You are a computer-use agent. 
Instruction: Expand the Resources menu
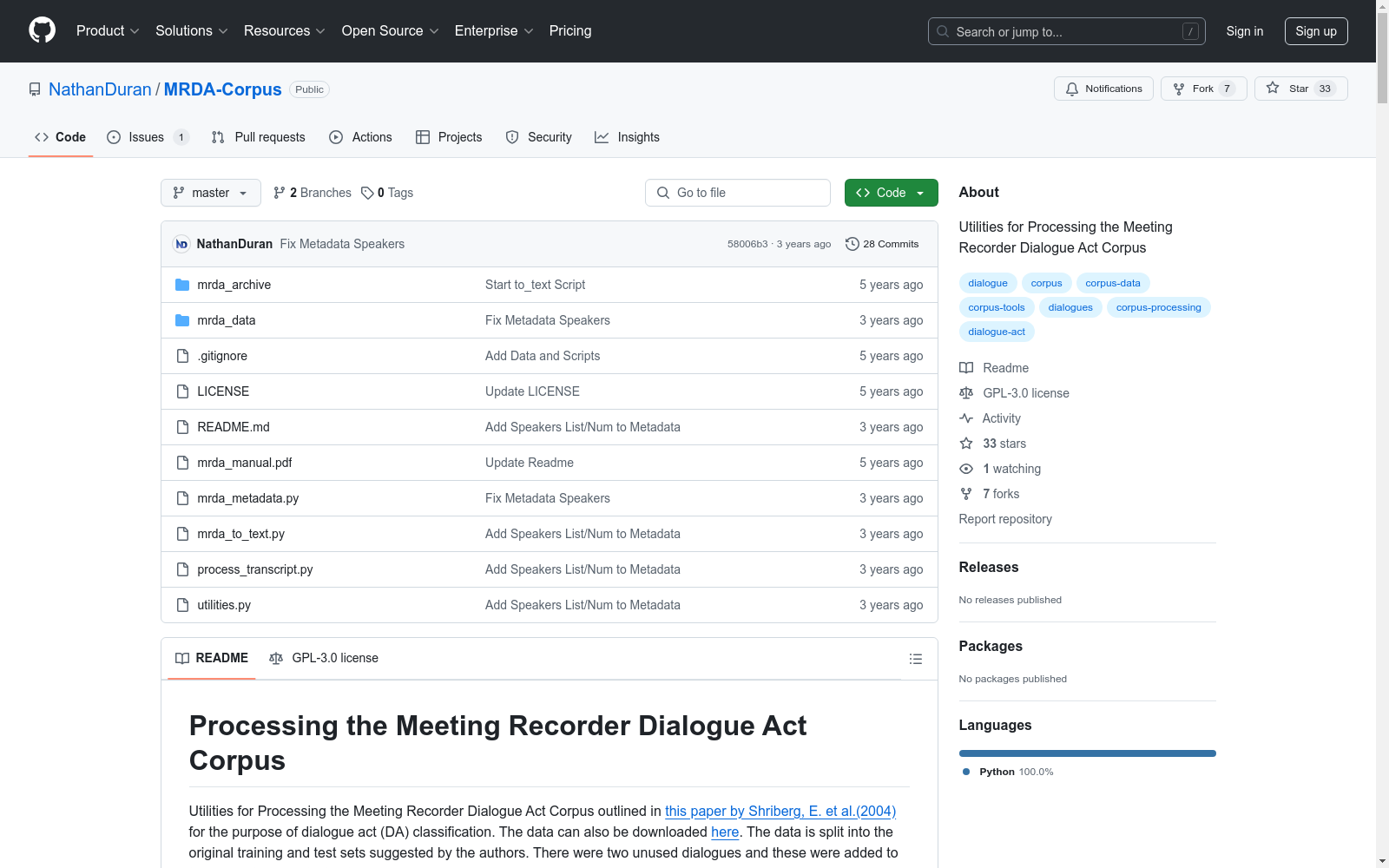285,30
